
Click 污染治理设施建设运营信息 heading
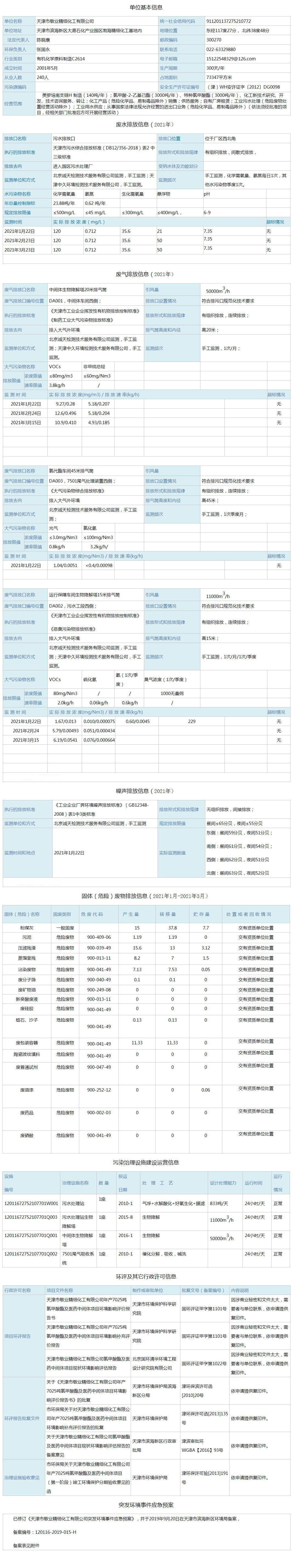point(146,1162)
